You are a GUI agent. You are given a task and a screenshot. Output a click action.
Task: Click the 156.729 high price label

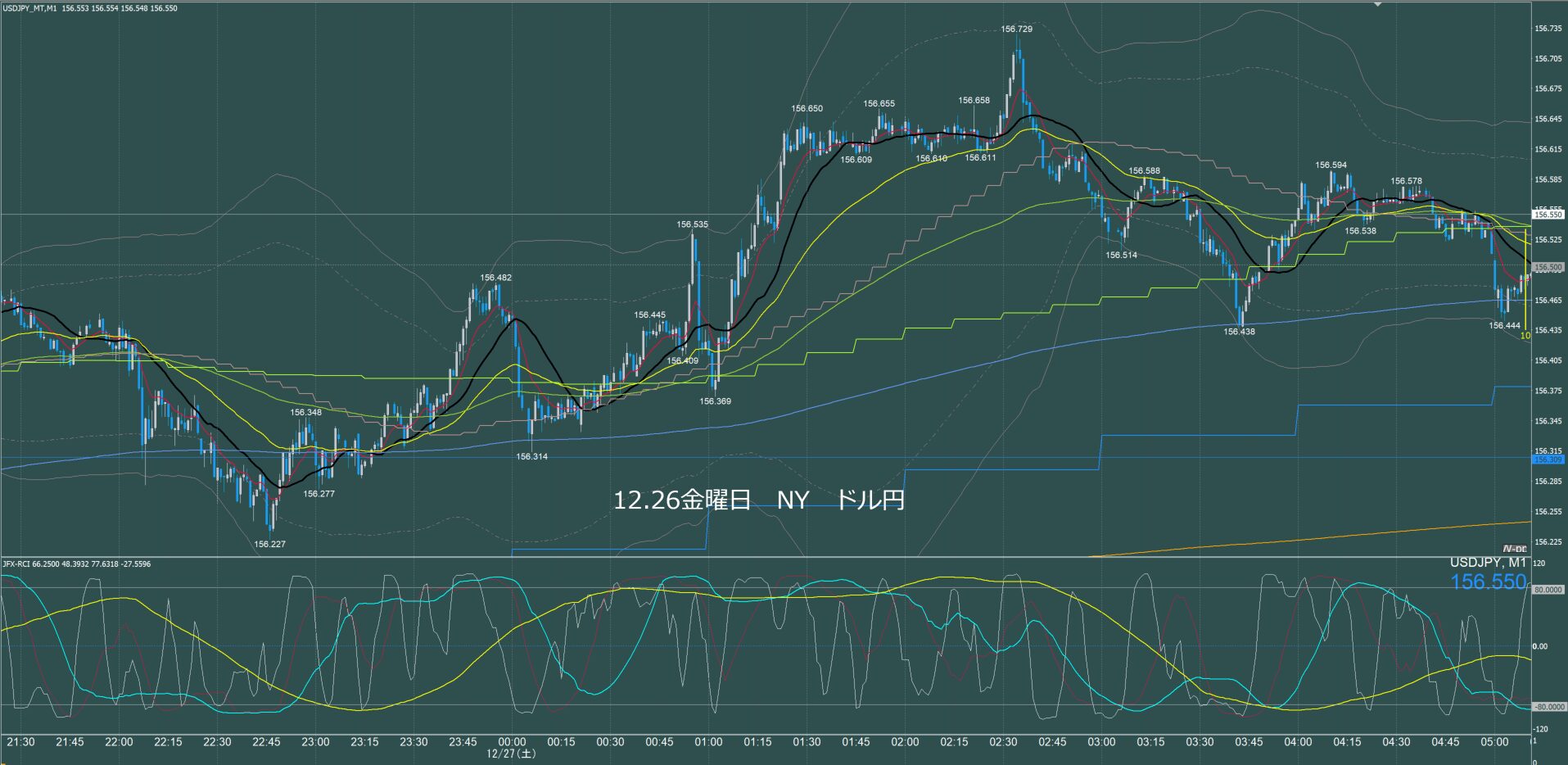click(x=1016, y=29)
